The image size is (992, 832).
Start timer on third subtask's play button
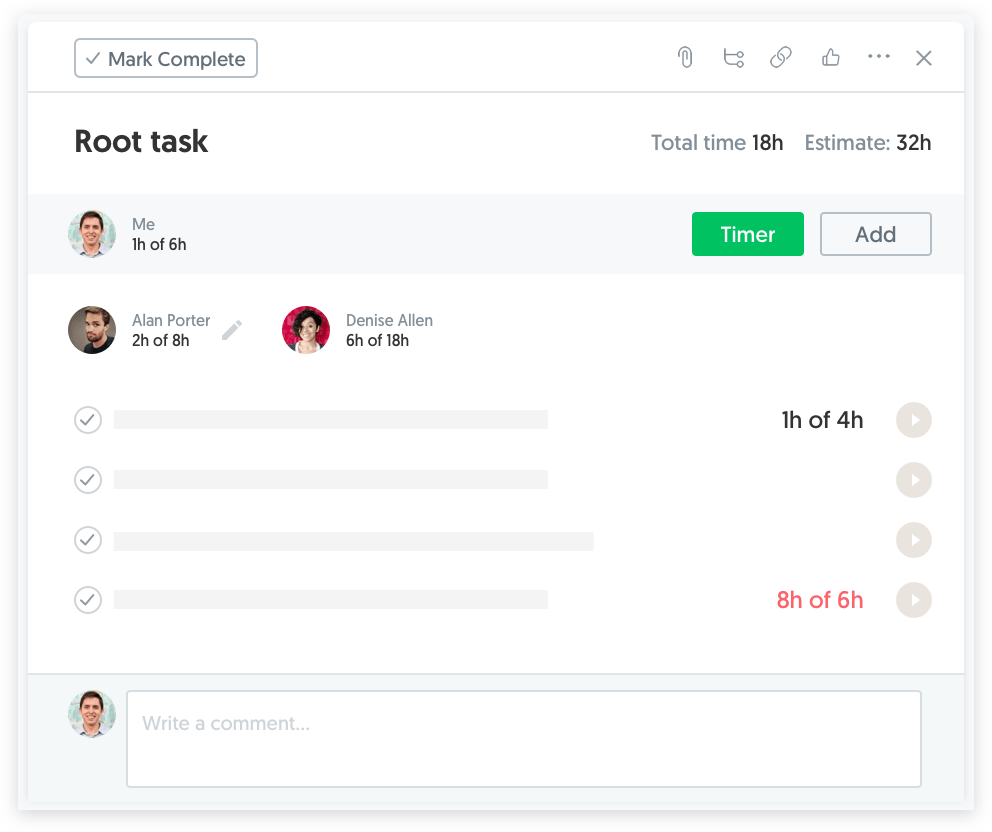tap(914, 540)
